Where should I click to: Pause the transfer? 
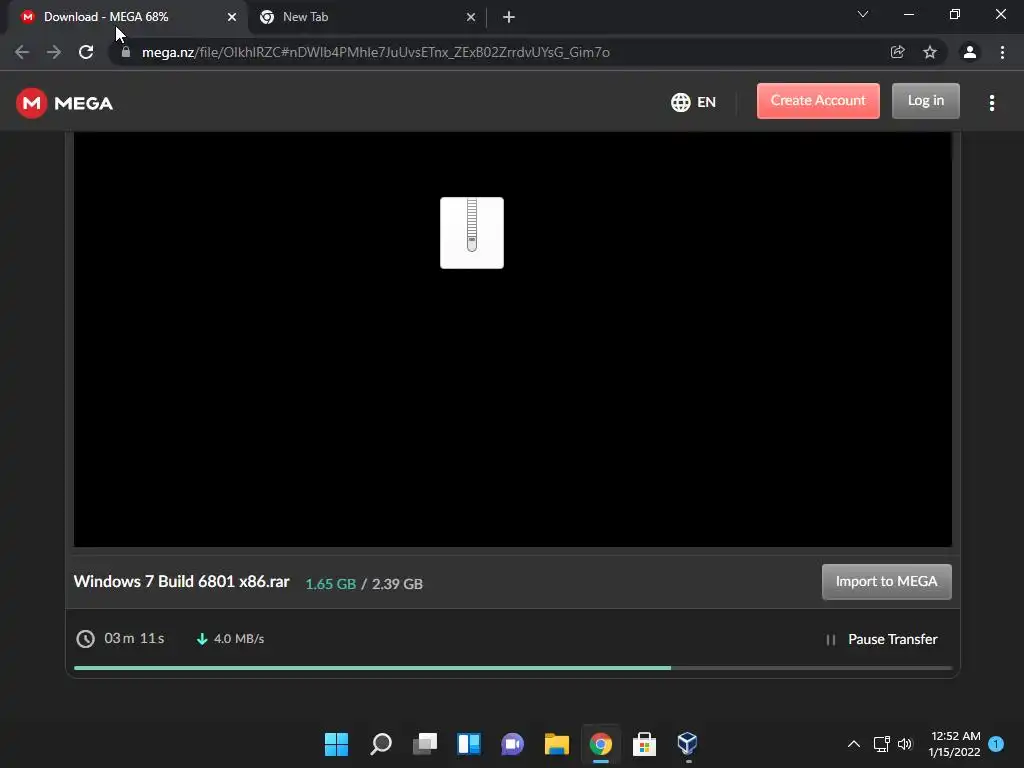882,639
